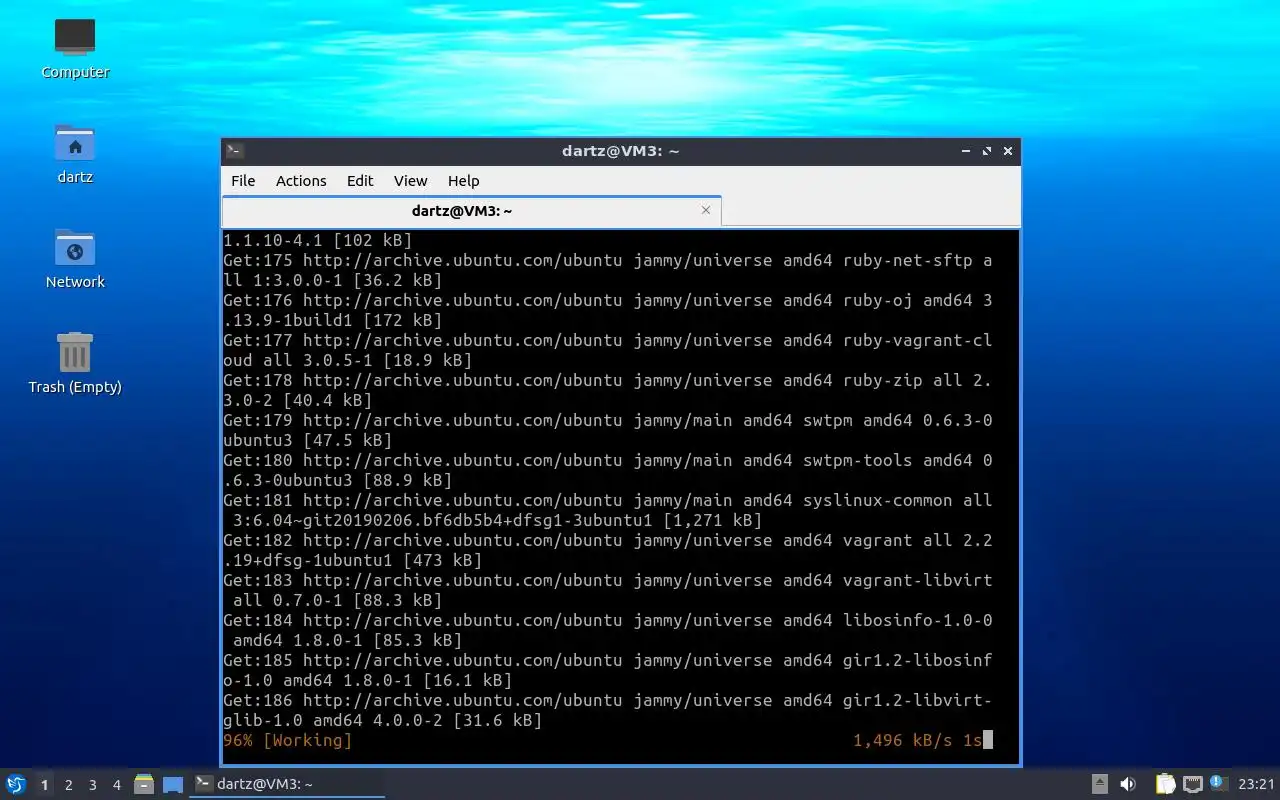Screen dimensions: 1280x800
Task: Click the Get:182 vagrant line in terminal
Action: click(x=607, y=550)
